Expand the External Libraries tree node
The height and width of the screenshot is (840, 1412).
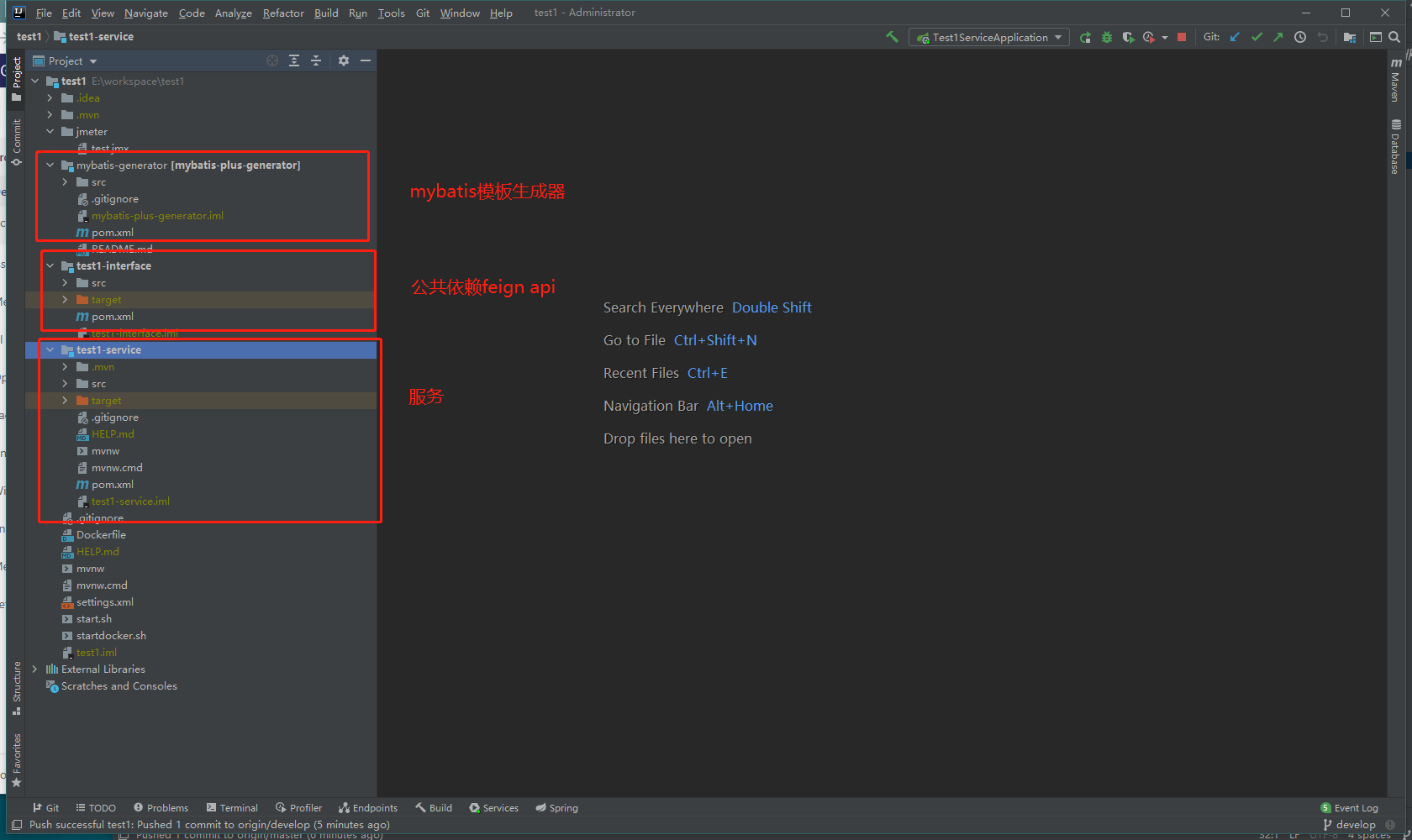pyautogui.click(x=34, y=669)
